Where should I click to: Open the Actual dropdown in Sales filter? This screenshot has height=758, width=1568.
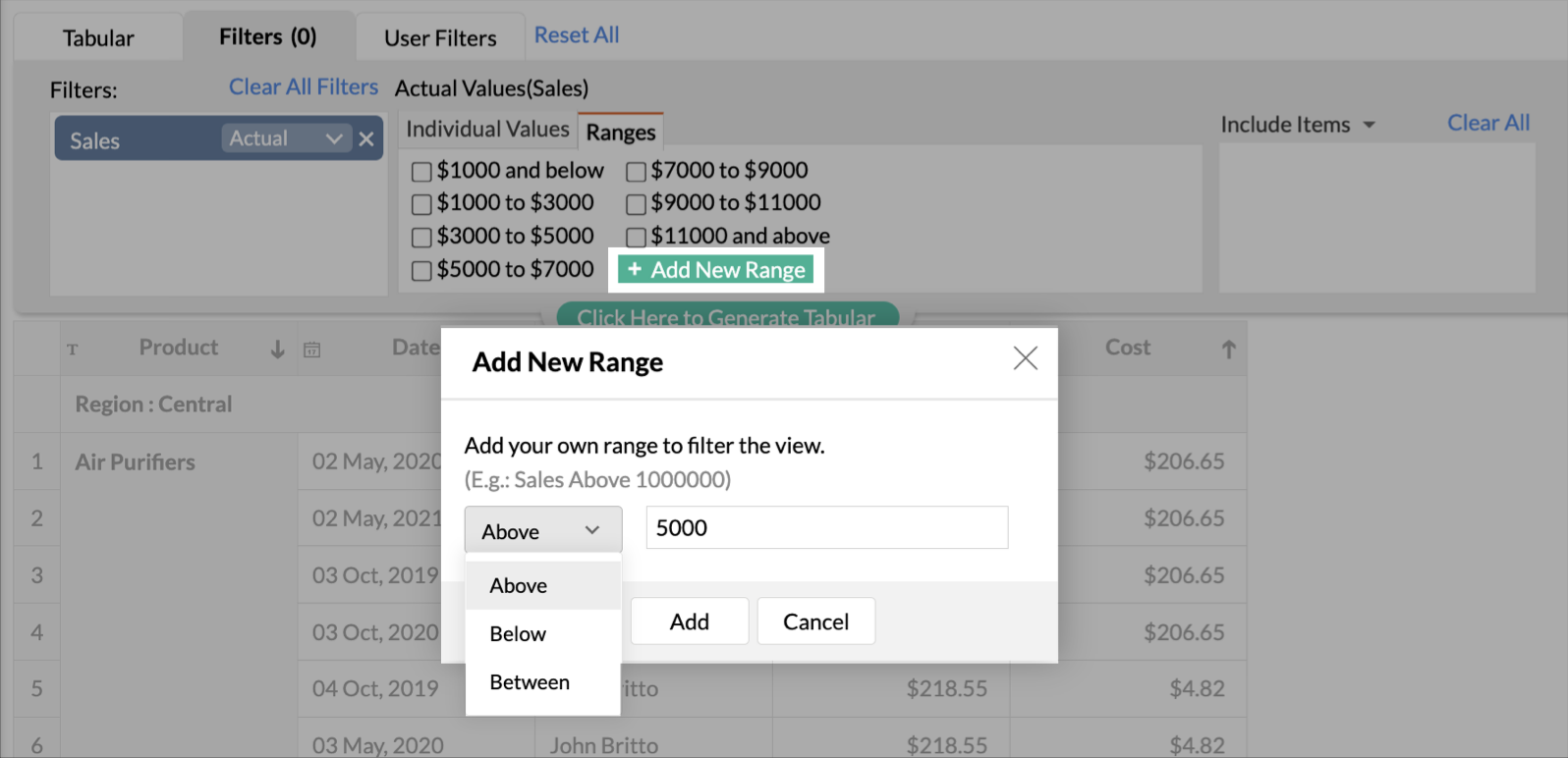click(285, 138)
